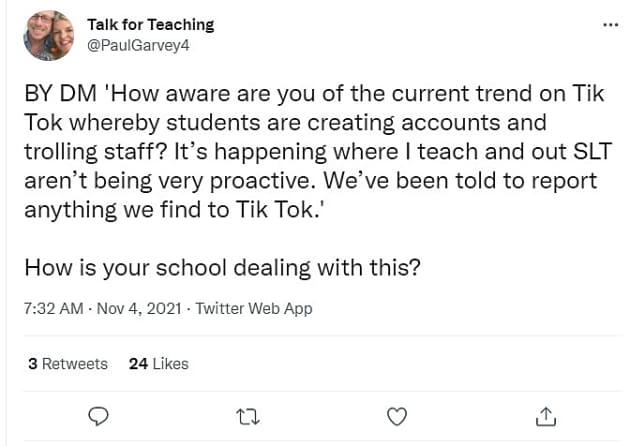Viewport: 630px width, 446px height.
Task: Open the Twitter Web App source link
Action: coord(254,309)
